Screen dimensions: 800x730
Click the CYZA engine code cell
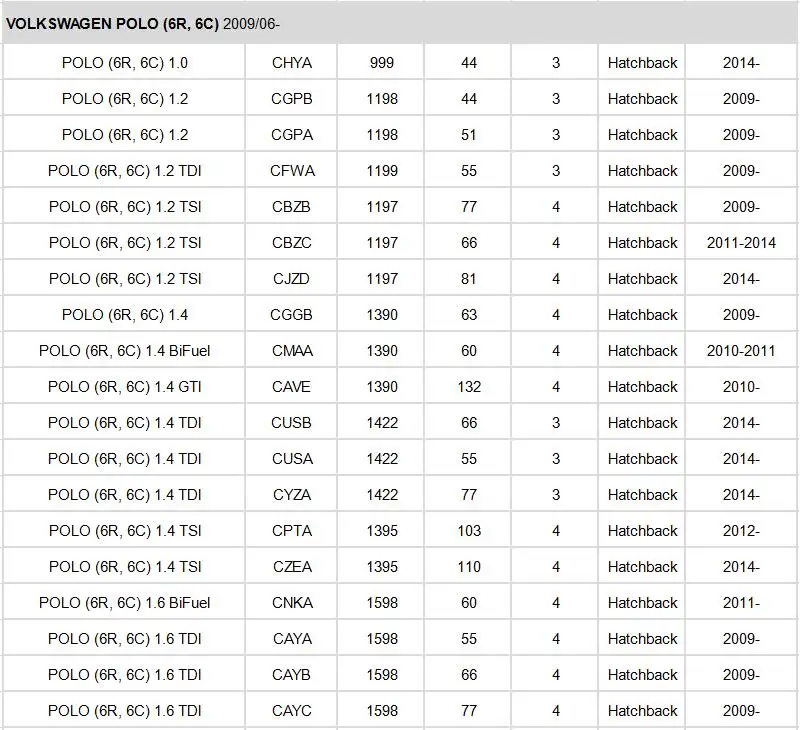(x=291, y=495)
